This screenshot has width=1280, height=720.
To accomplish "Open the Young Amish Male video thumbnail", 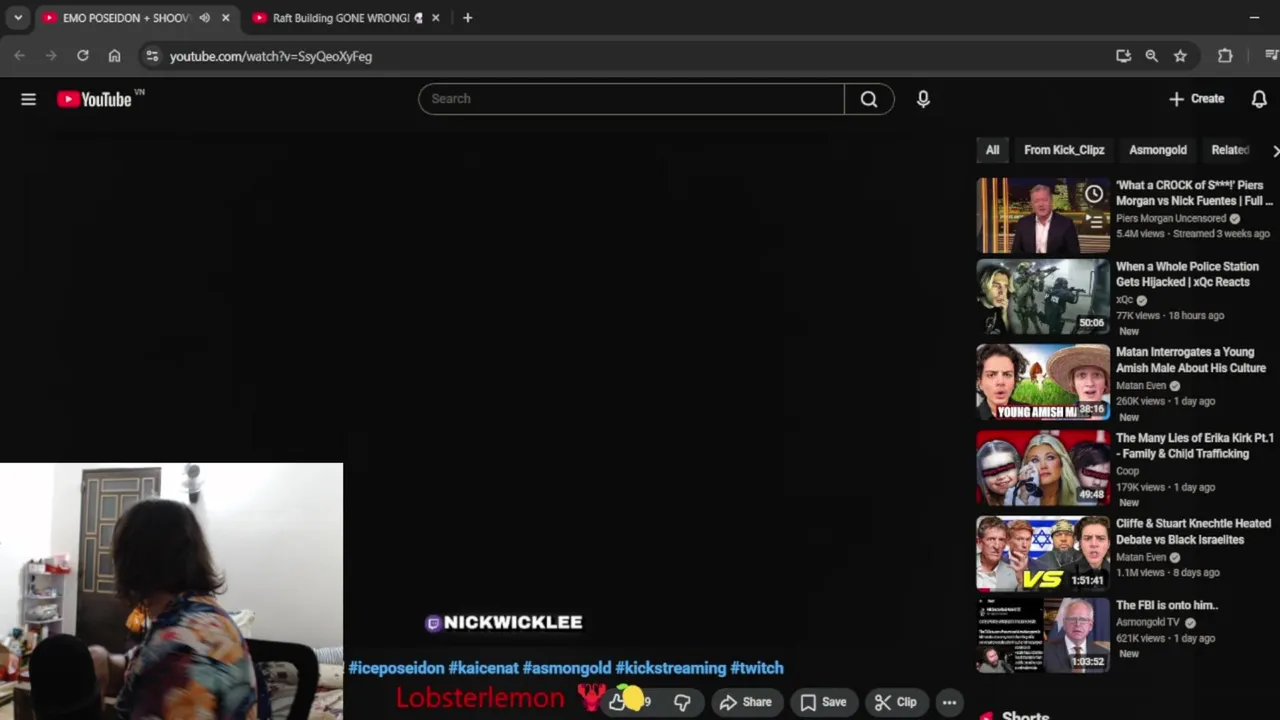I will tap(1043, 382).
